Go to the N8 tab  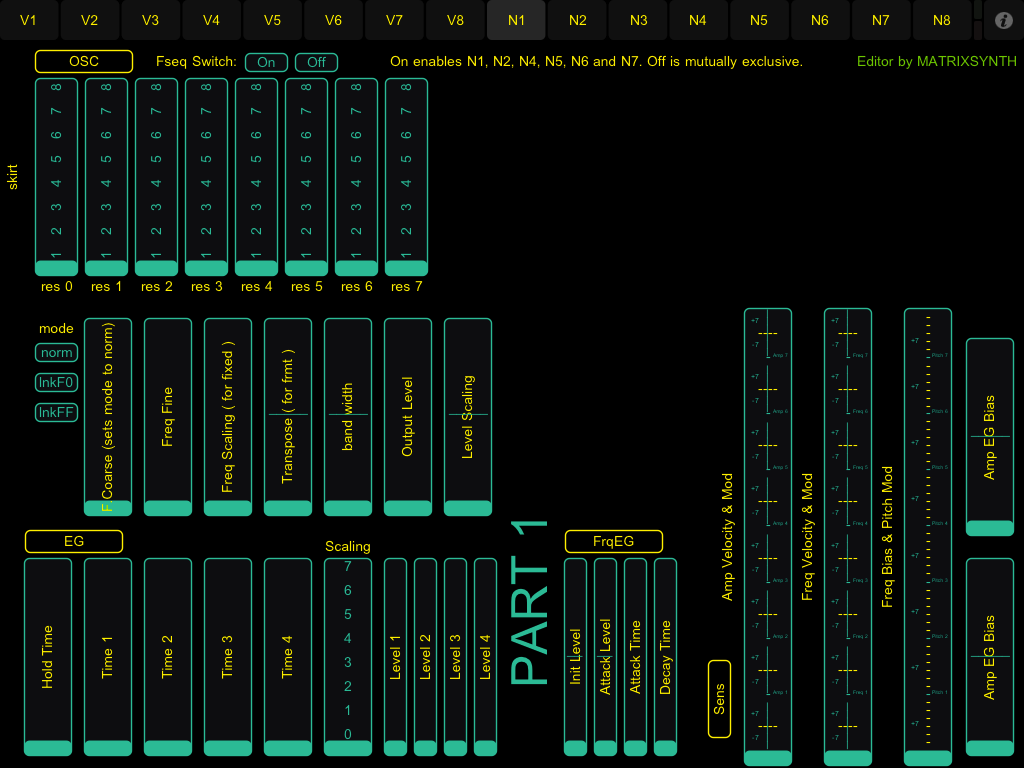(941, 20)
